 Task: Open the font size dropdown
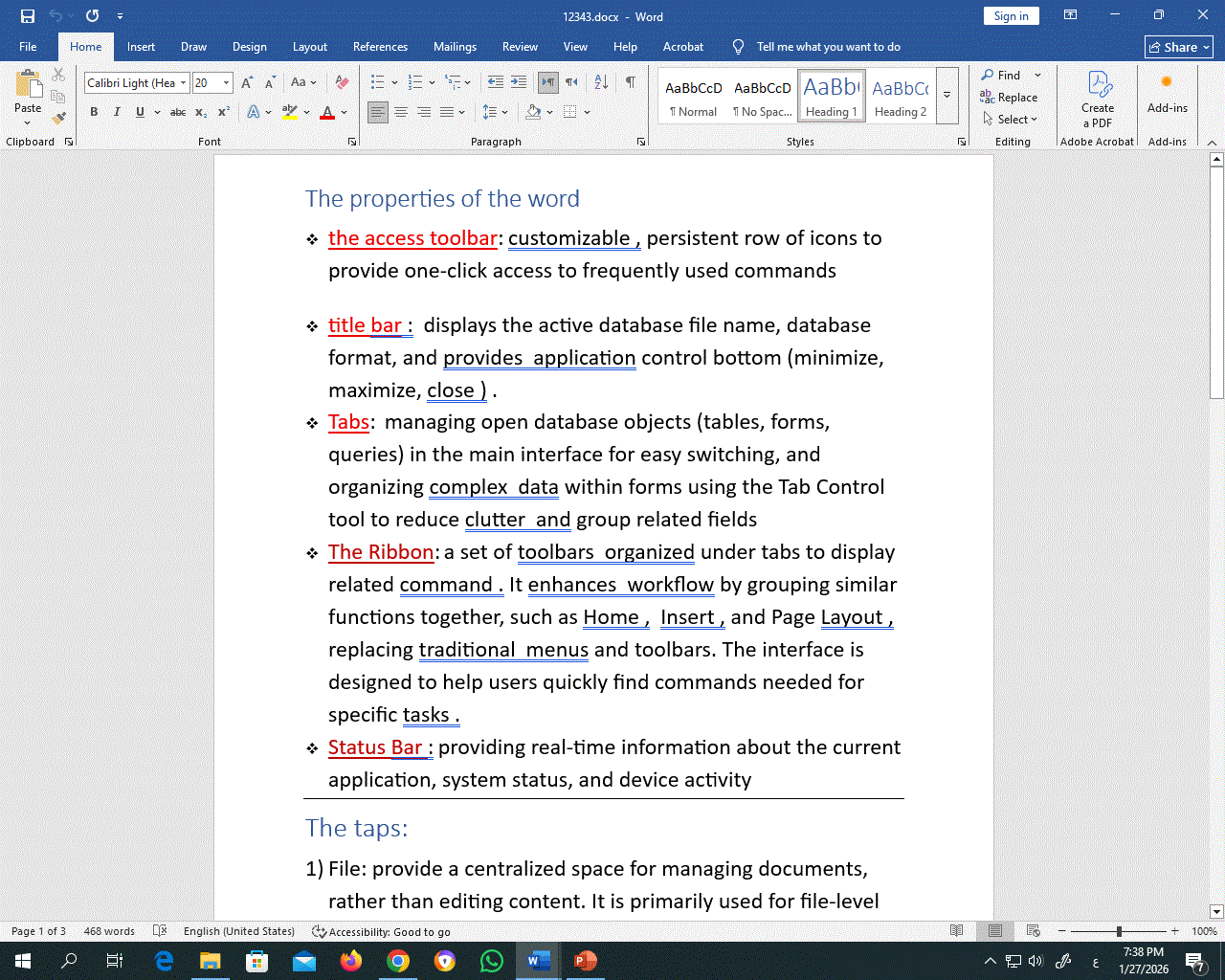pyautogui.click(x=227, y=83)
